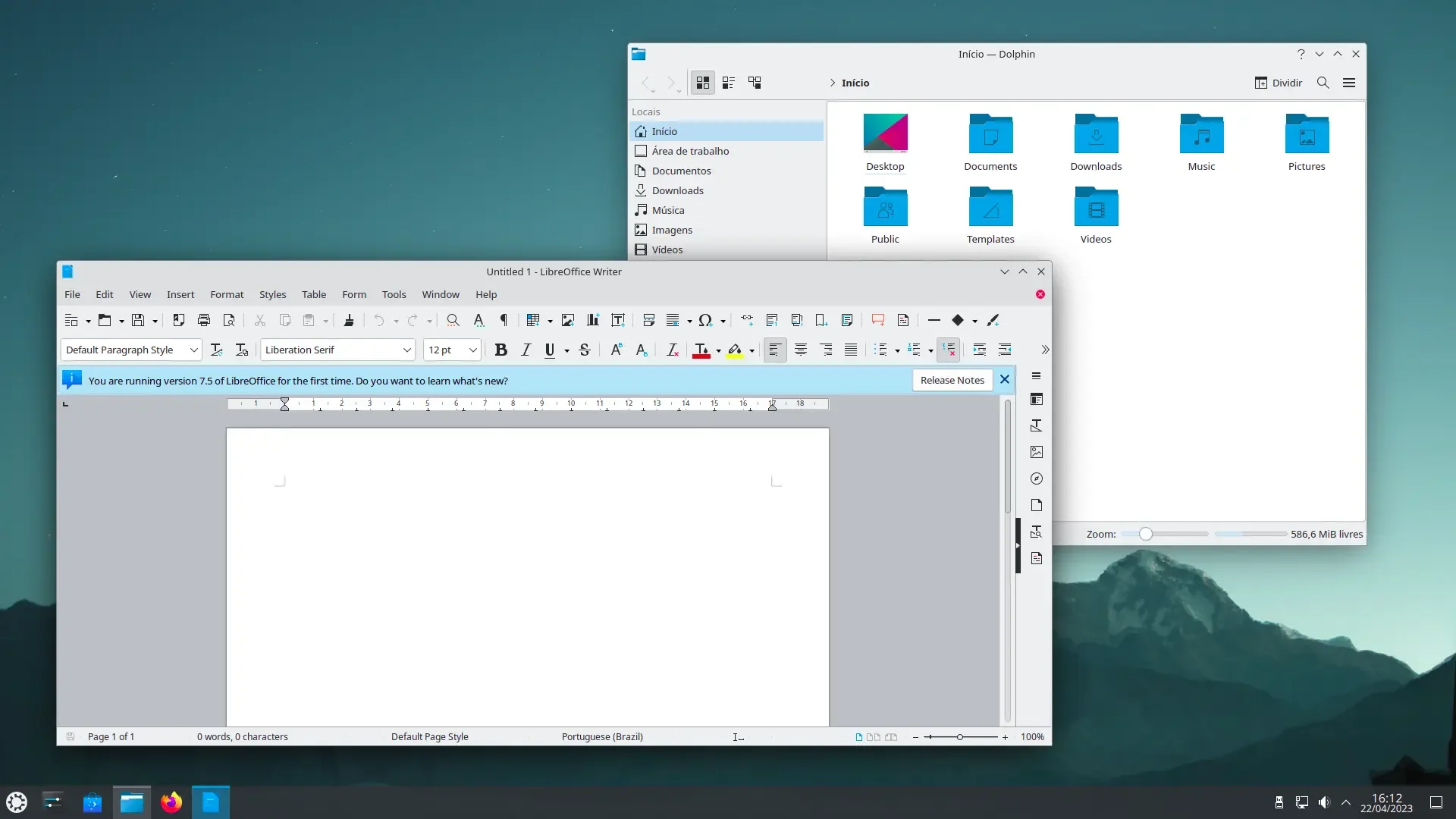Image resolution: width=1456 pixels, height=819 pixels.
Task: Click the Writer zoom slider handle
Action: (x=960, y=737)
